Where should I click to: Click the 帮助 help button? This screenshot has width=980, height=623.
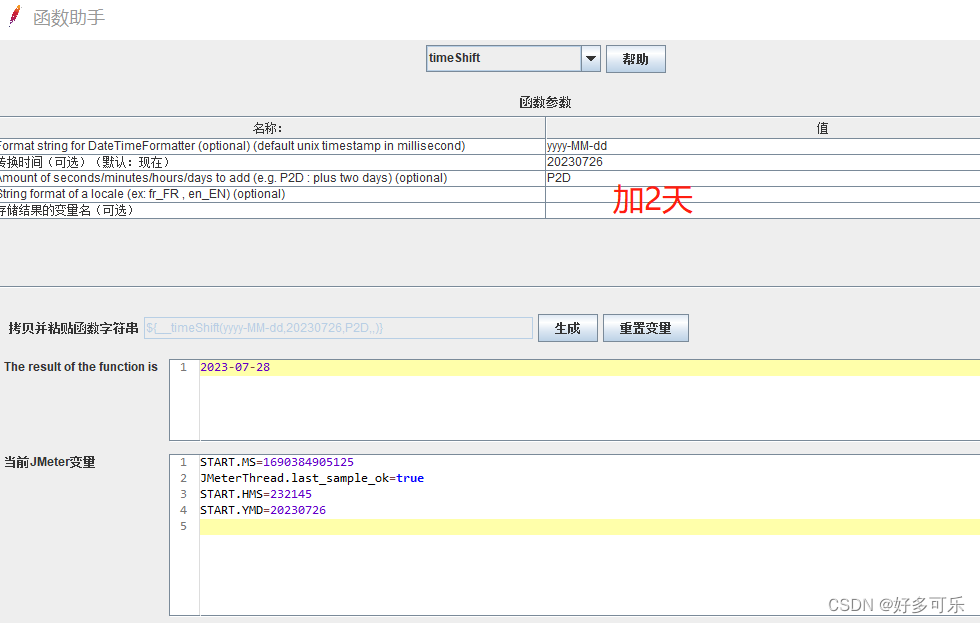[x=636, y=59]
